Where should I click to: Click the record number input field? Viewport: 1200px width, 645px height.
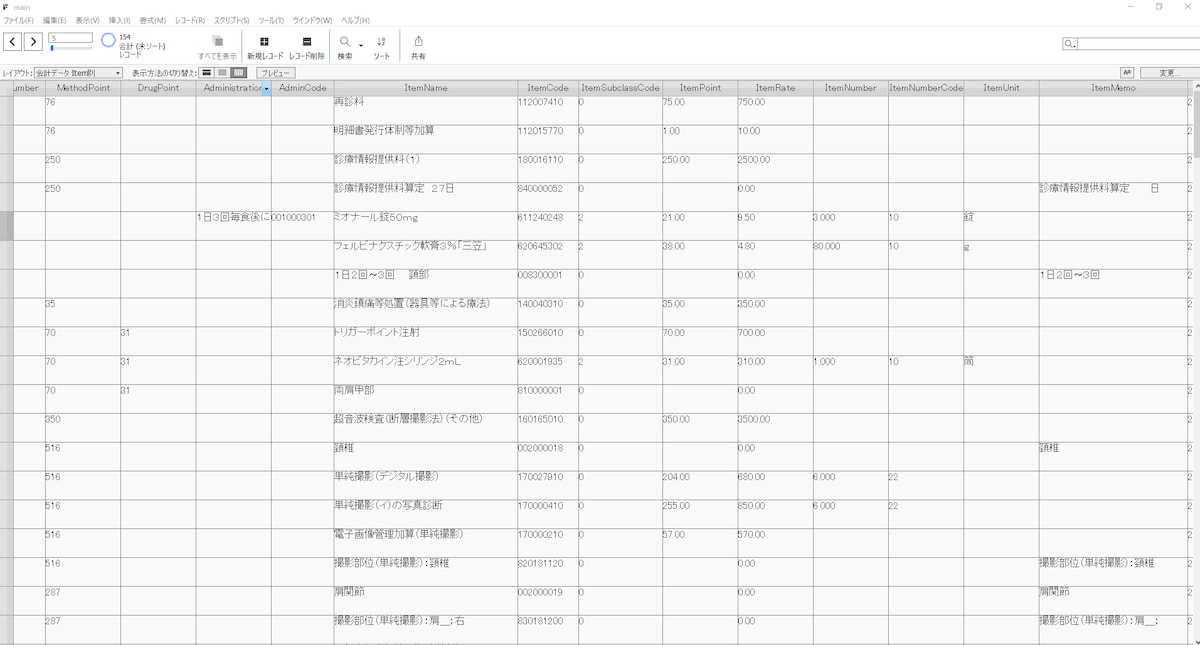[70, 38]
